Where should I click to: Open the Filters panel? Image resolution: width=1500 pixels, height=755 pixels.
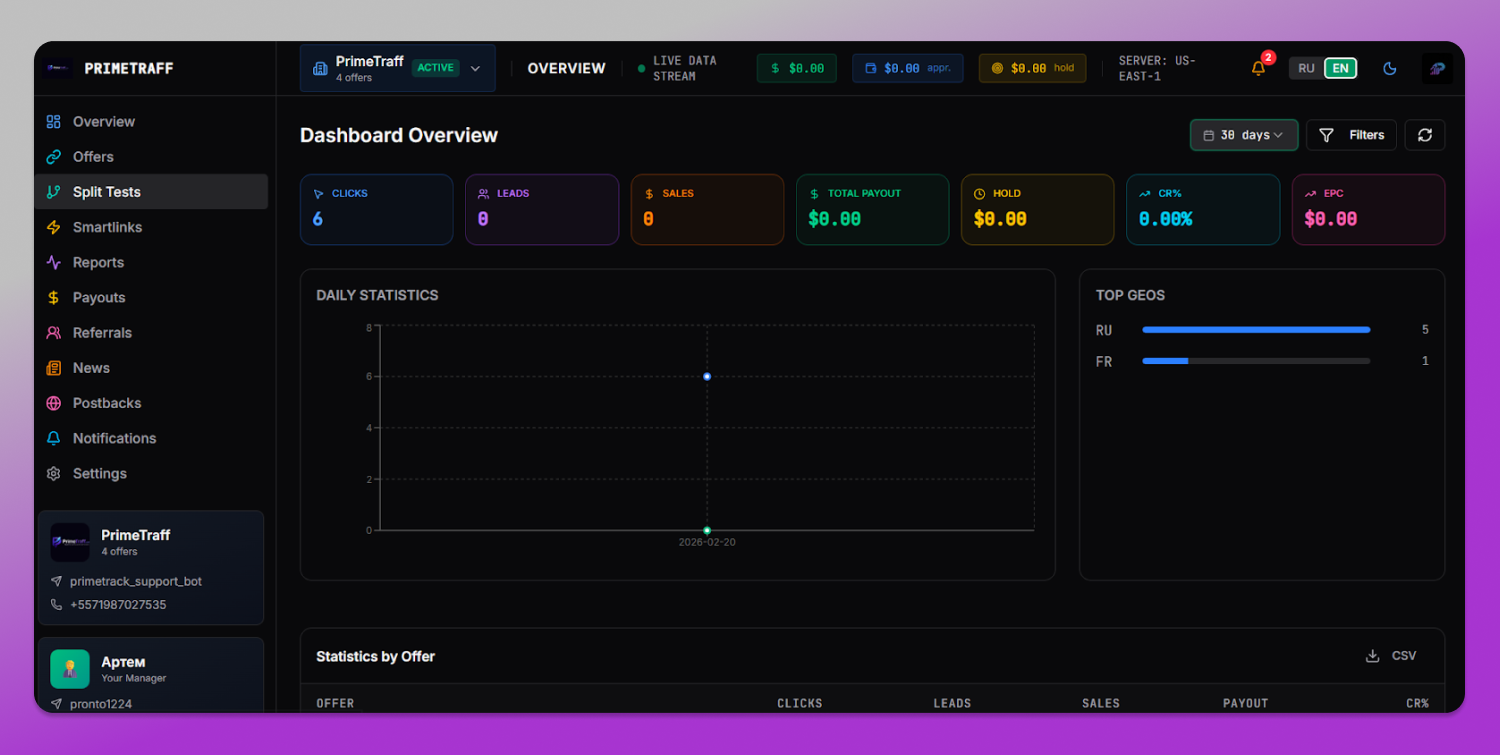pyautogui.click(x=1351, y=135)
